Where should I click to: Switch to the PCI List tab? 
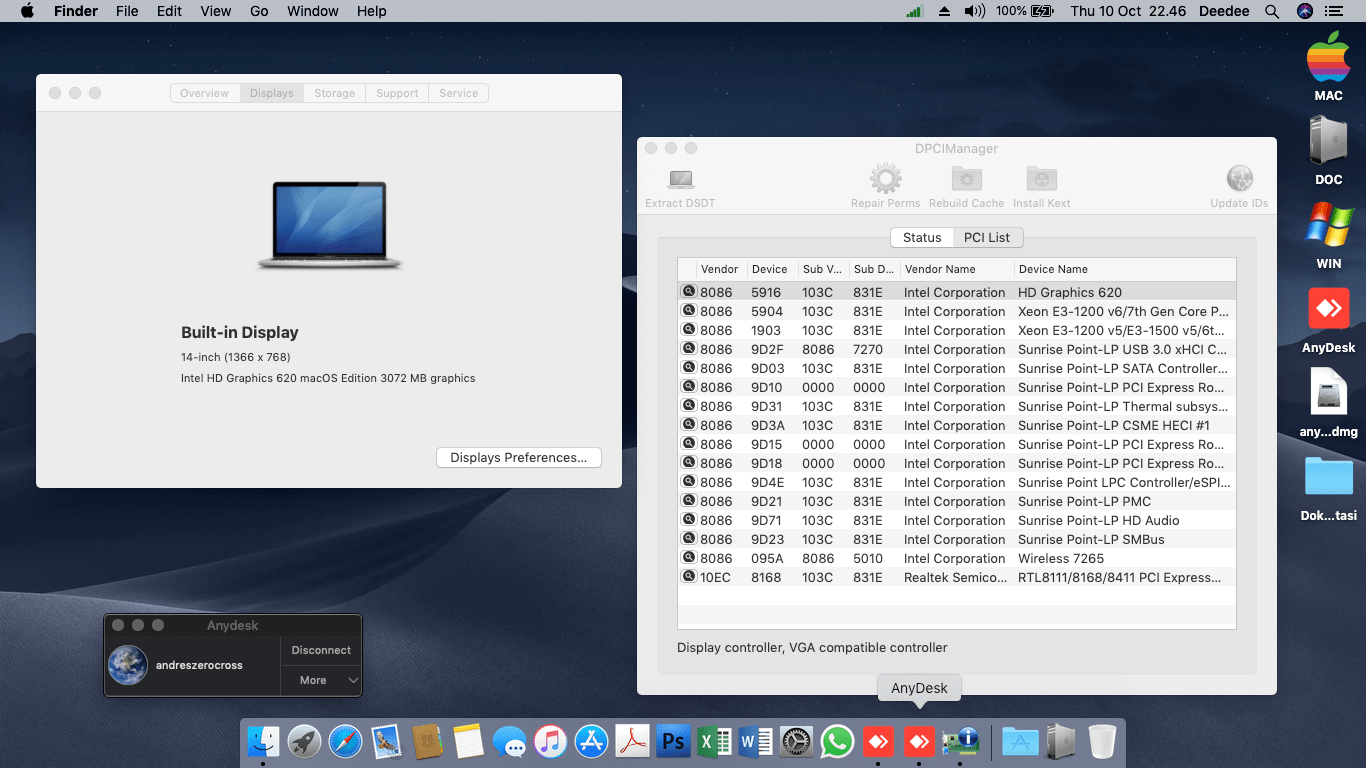click(986, 237)
